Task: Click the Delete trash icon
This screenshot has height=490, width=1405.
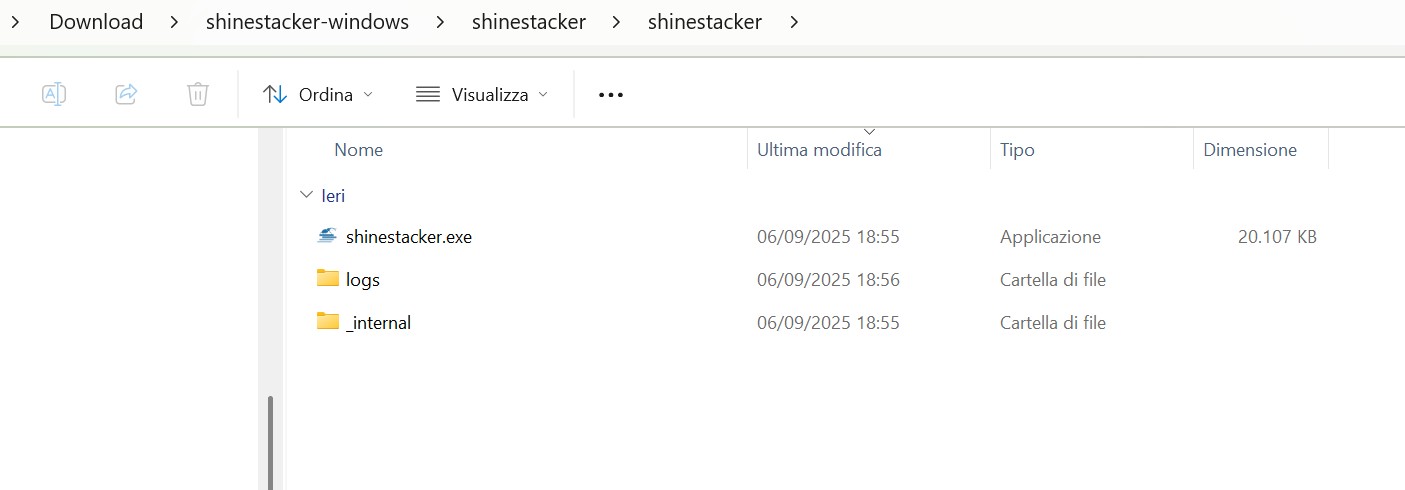Action: click(198, 94)
